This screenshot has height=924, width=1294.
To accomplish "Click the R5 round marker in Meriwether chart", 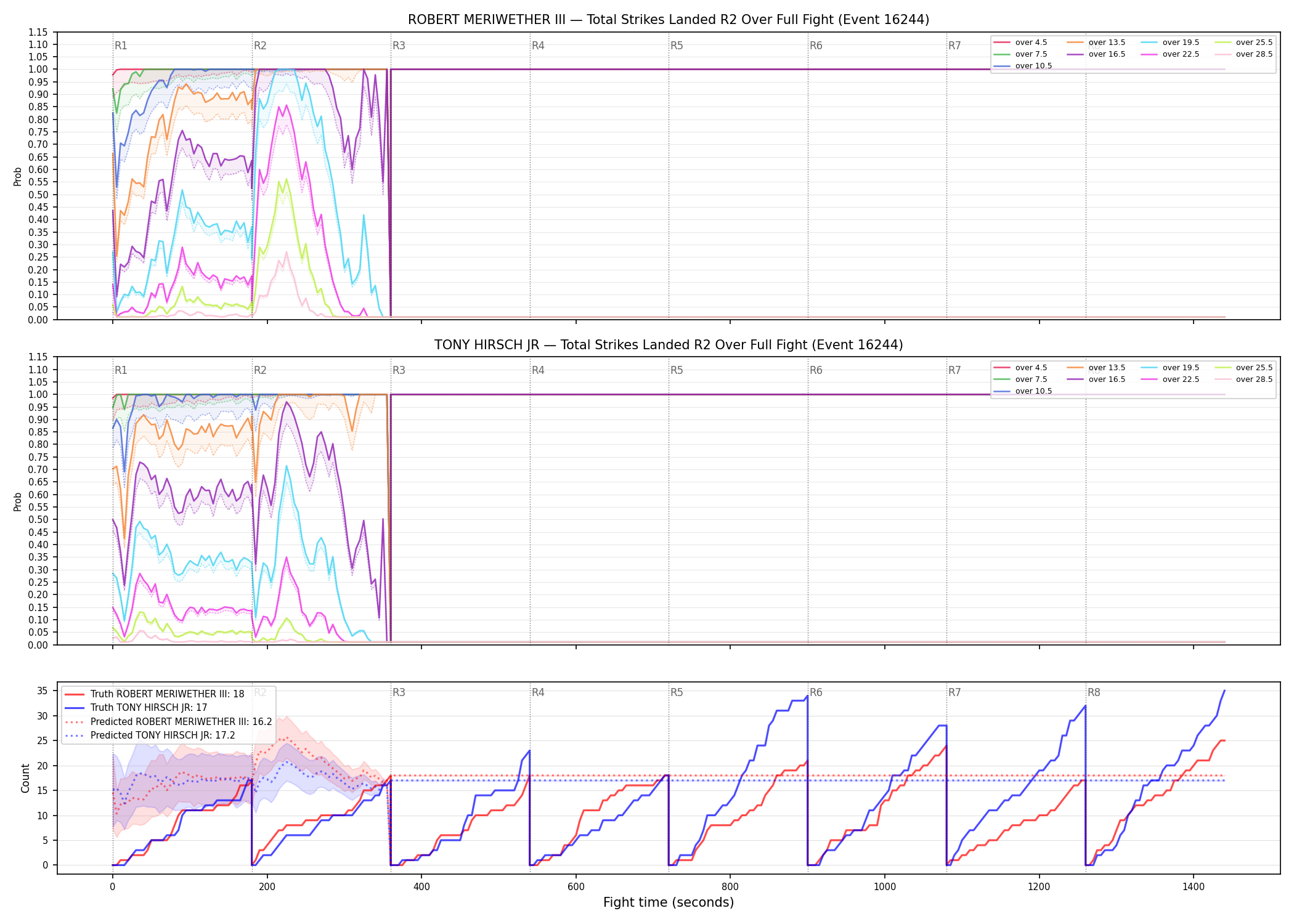I will [x=677, y=46].
